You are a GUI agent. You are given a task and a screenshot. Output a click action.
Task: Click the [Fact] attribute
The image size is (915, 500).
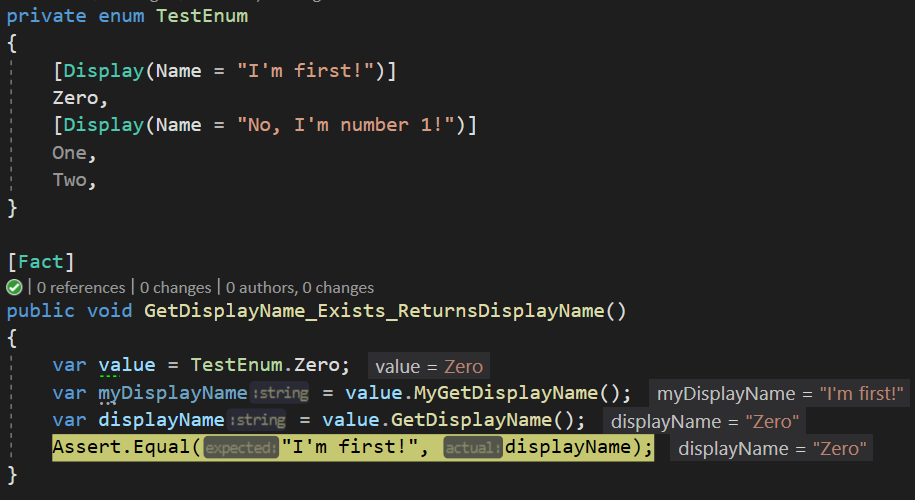pyautogui.click(x=41, y=261)
